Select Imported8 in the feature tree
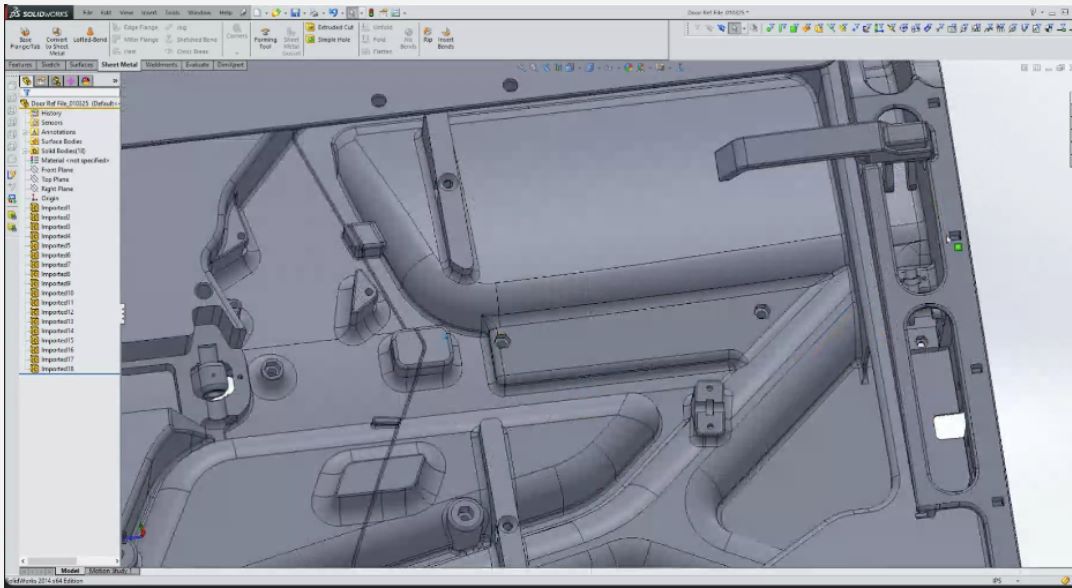This screenshot has width=1072, height=588. pyautogui.click(x=56, y=274)
